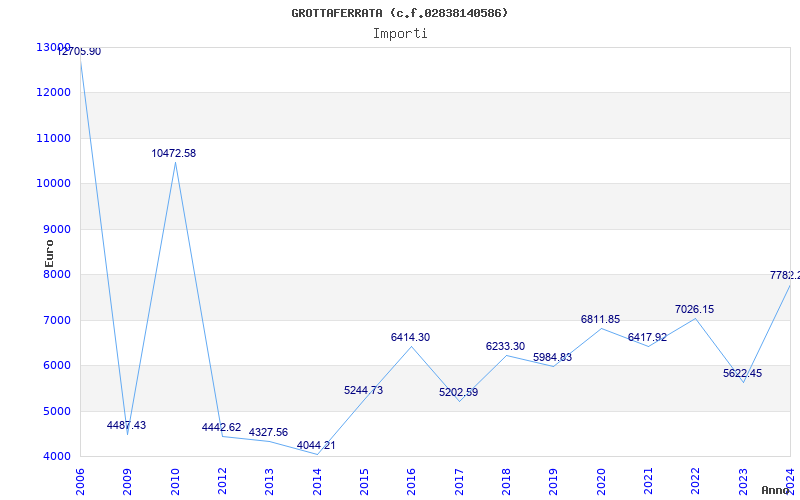Image resolution: width=800 pixels, height=500 pixels.
Task: Click the 7000 y-axis tick
Action: point(56,320)
